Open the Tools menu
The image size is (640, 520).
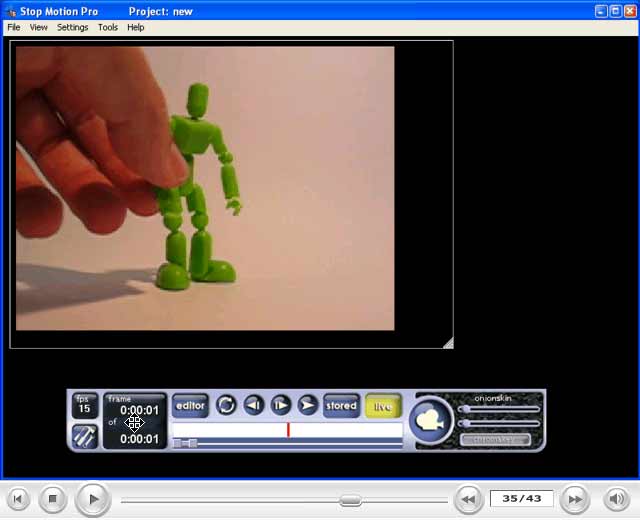point(107,27)
